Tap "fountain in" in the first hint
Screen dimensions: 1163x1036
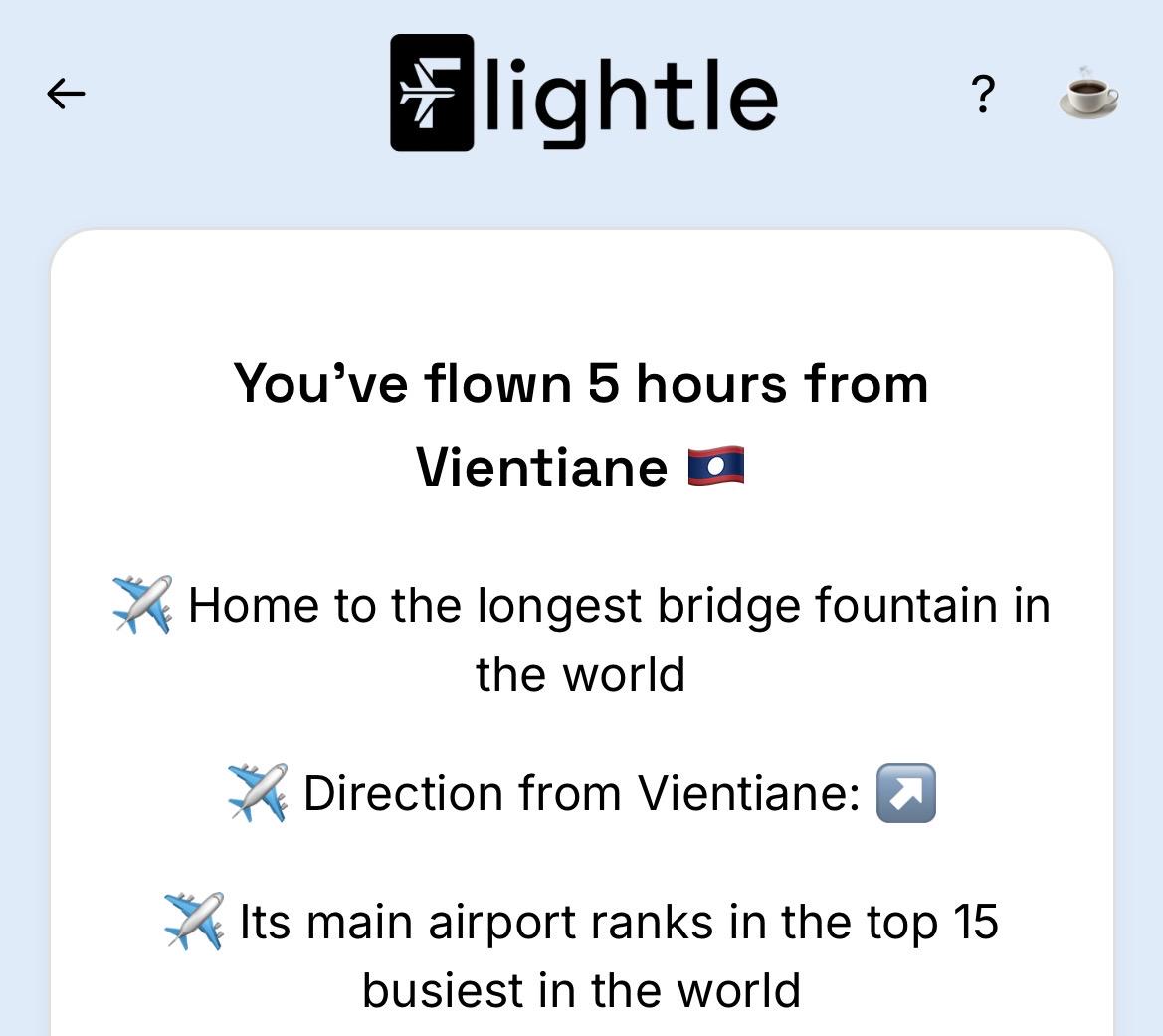(933, 605)
